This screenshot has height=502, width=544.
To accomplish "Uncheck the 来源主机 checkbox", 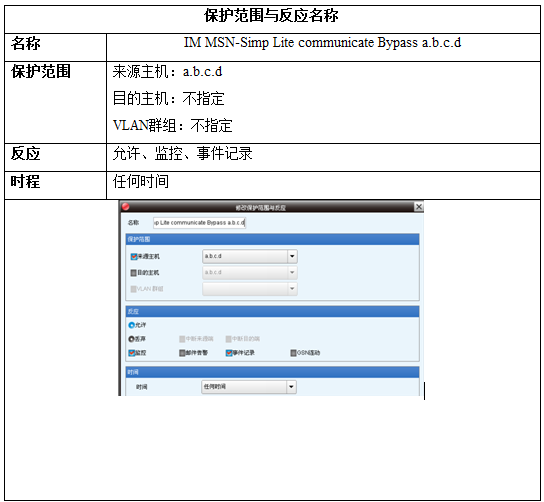I will point(134,257).
